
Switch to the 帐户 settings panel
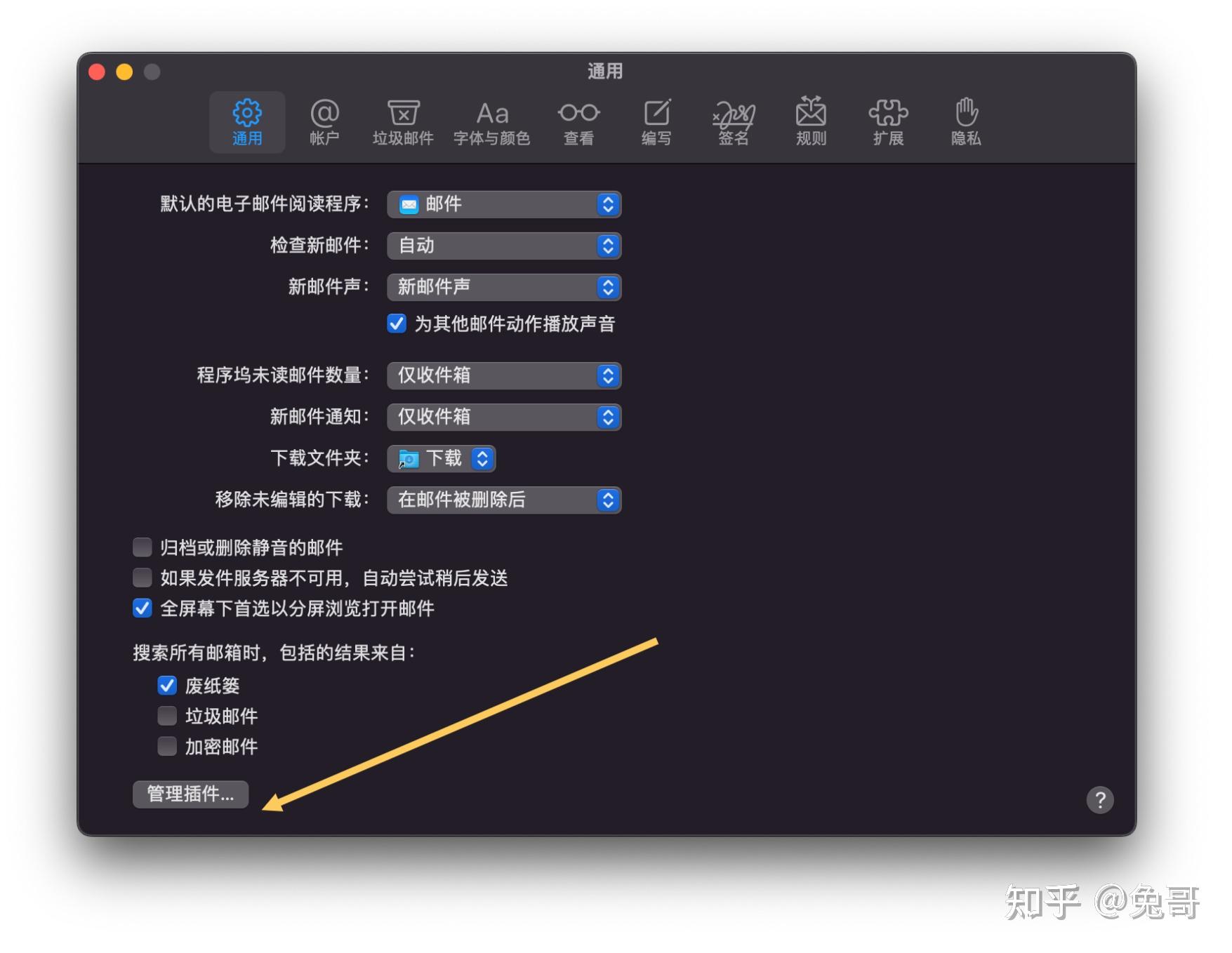[x=324, y=121]
